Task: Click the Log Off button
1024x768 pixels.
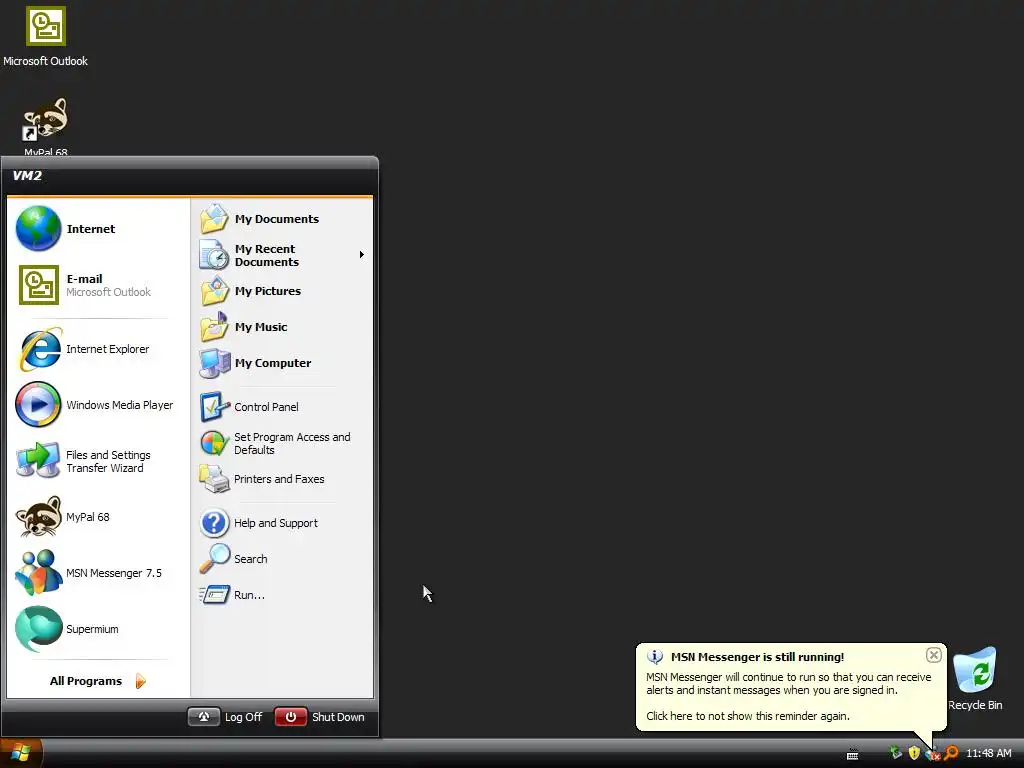Action: 225,717
